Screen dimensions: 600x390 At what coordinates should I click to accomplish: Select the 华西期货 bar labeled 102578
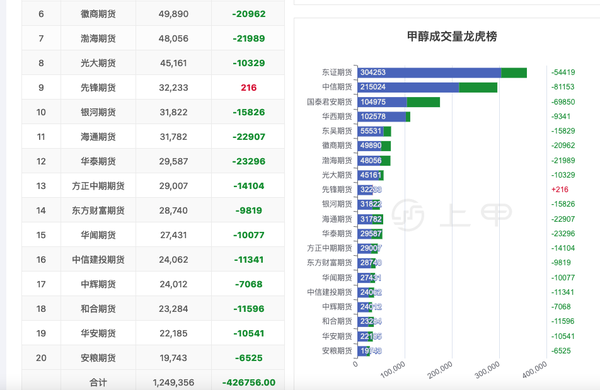pos(382,116)
